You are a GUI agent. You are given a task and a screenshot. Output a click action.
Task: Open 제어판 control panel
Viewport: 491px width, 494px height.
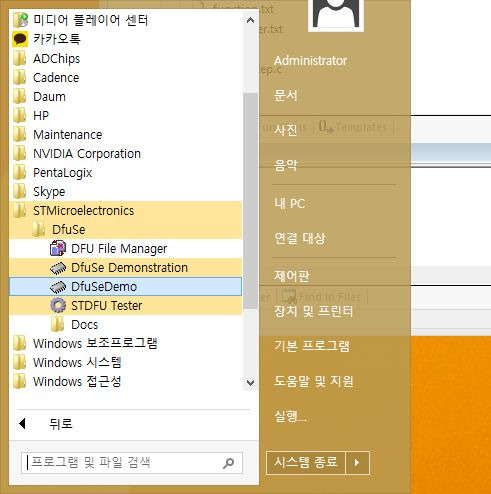(x=292, y=276)
